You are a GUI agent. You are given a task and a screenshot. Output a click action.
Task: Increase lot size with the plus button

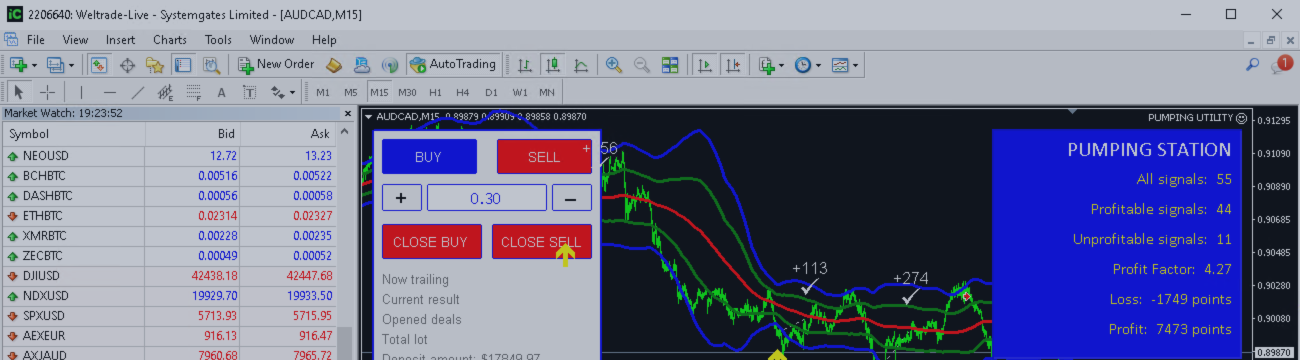(401, 198)
